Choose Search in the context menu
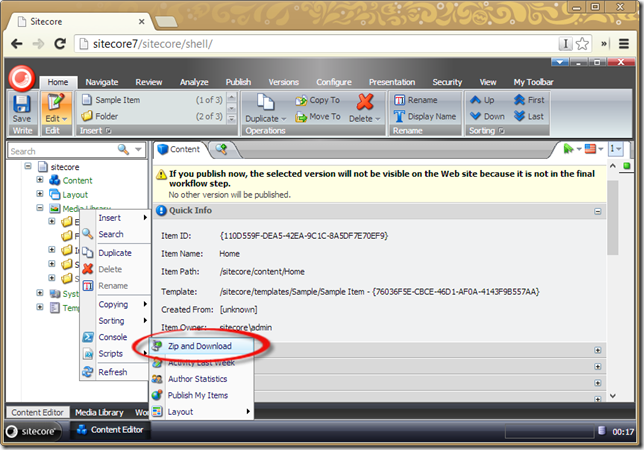Viewport: 644px width, 450px height. click(x=115, y=234)
